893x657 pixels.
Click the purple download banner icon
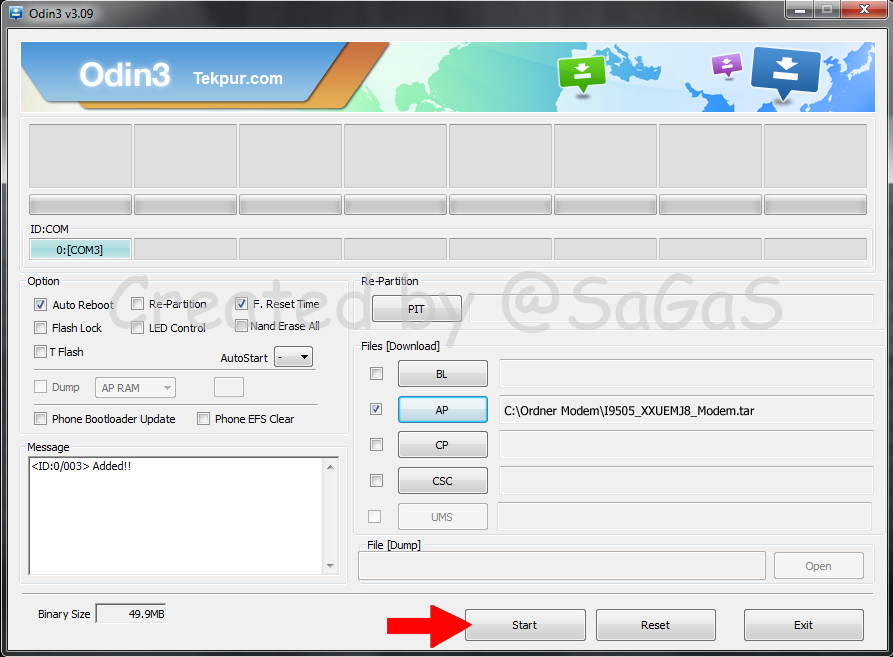pyautogui.click(x=727, y=64)
